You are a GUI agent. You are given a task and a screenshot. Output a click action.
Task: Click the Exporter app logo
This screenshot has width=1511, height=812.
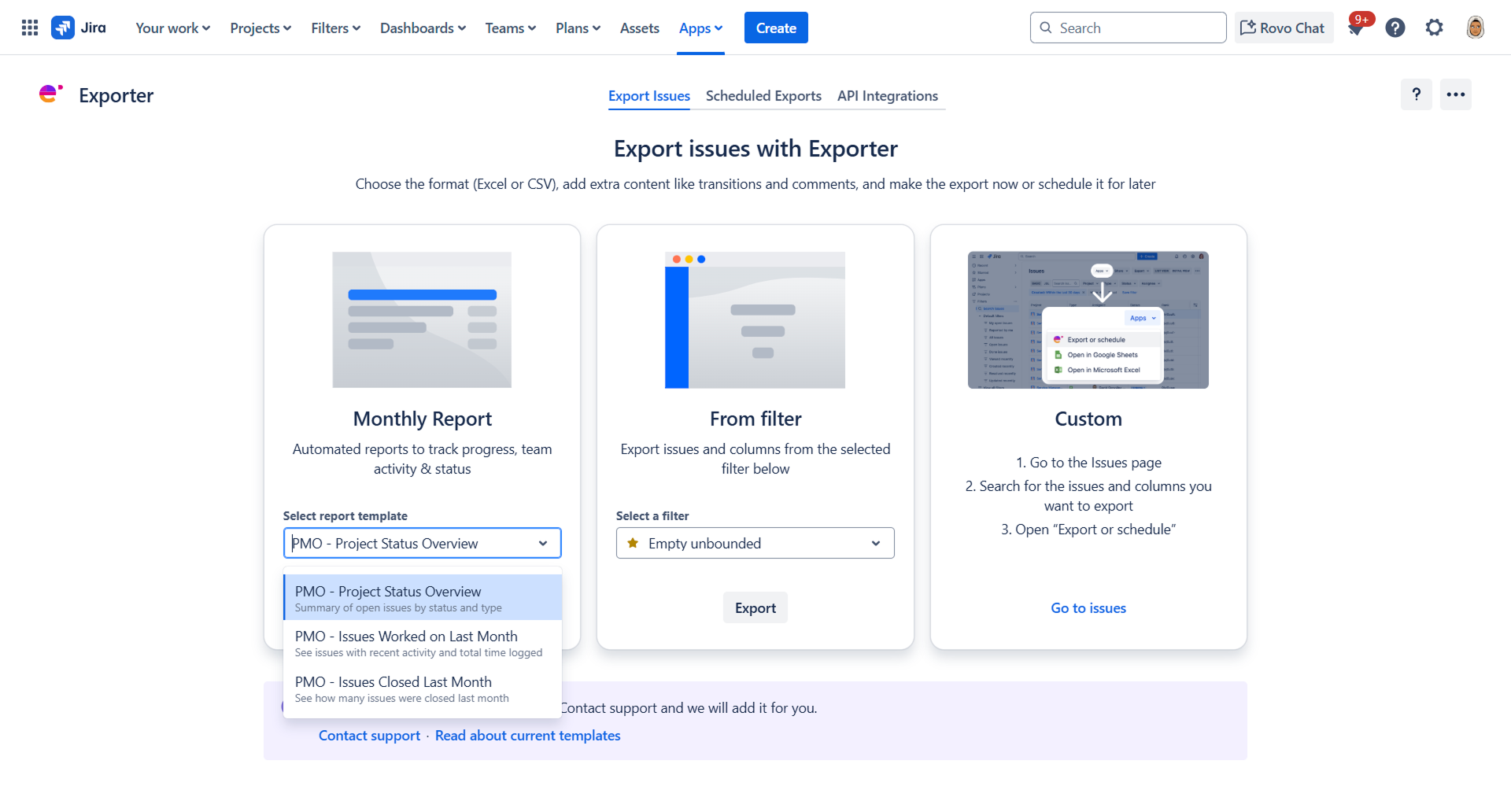(50, 94)
